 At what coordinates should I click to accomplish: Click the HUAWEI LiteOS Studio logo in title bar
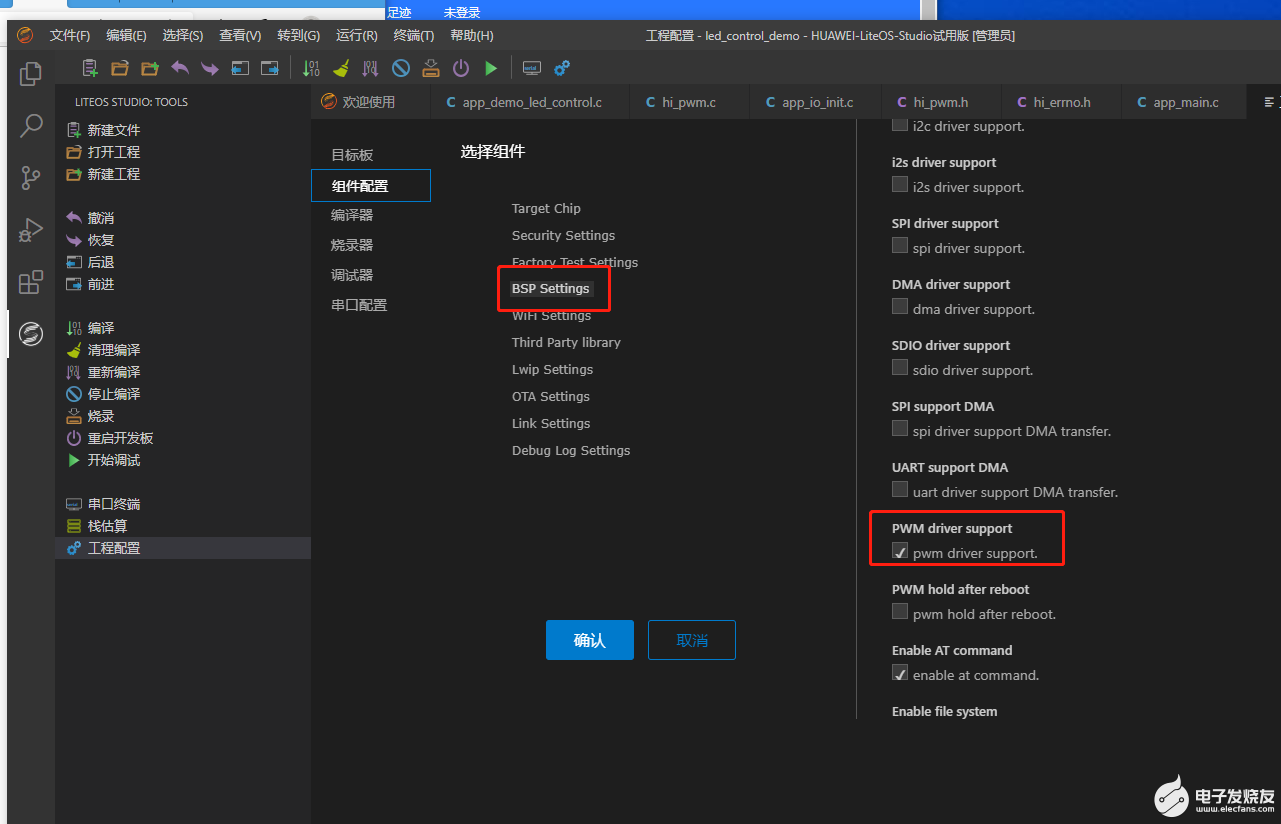tap(25, 35)
